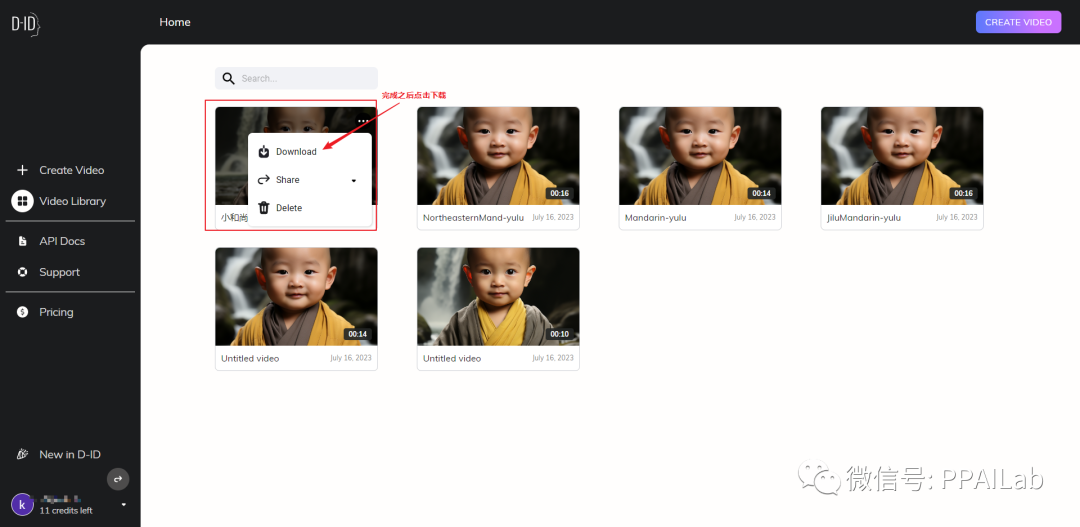Click the Home header title
The image size is (1080, 527).
[x=175, y=22]
